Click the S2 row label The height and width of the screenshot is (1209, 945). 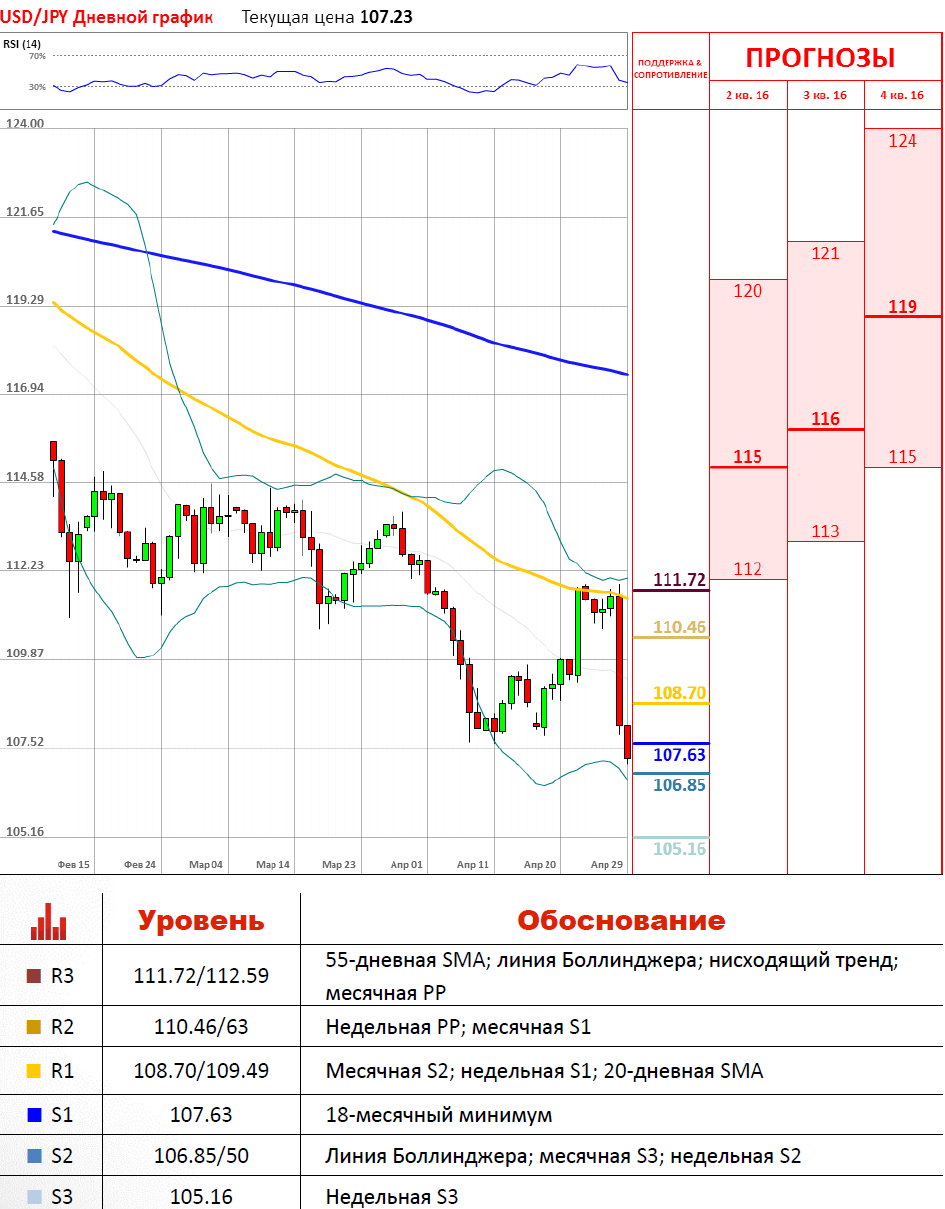62,1156
